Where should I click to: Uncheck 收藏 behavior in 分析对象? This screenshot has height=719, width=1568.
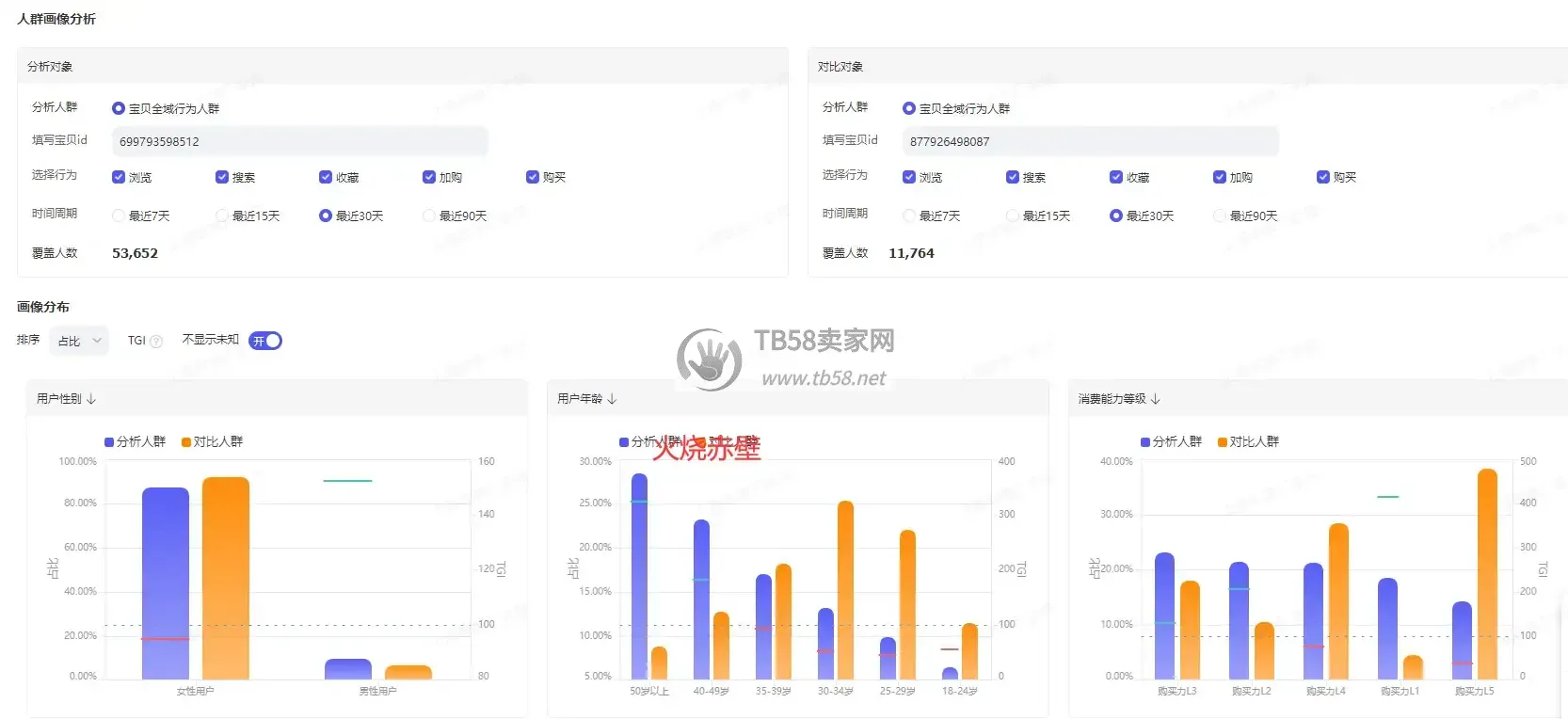(x=326, y=177)
